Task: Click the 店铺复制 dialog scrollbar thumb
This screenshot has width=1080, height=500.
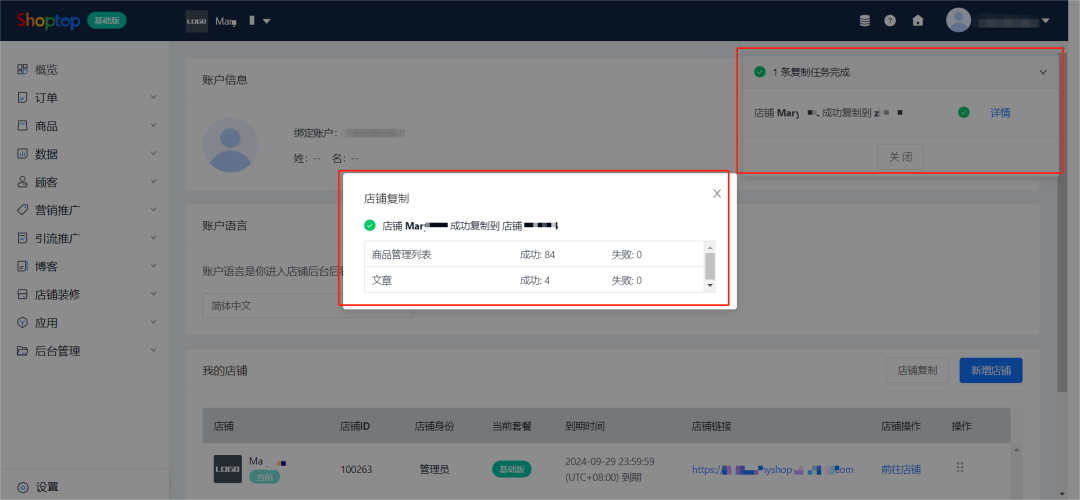Action: click(x=710, y=265)
